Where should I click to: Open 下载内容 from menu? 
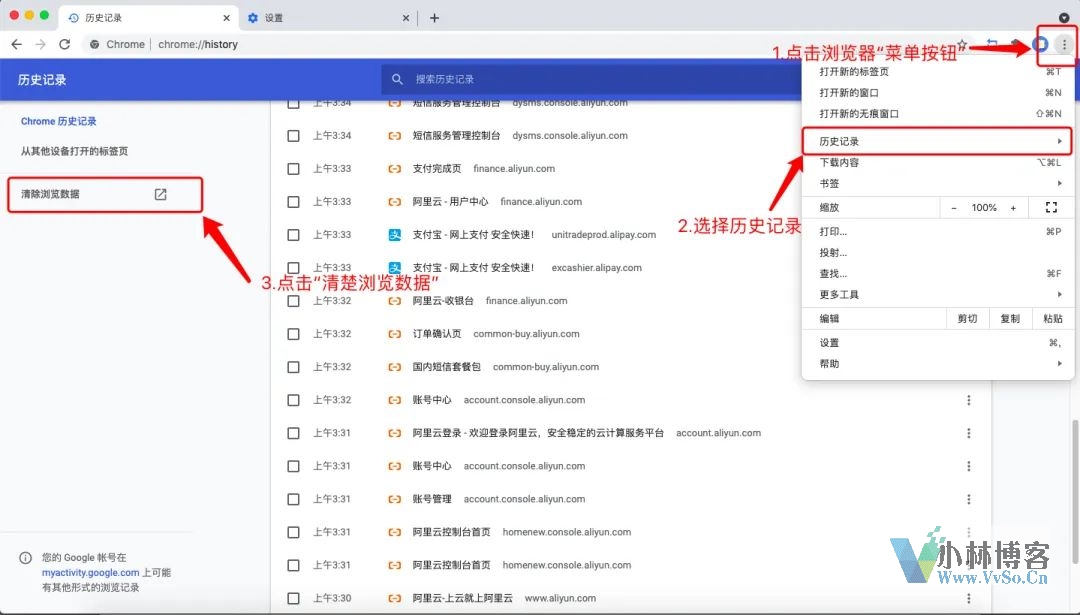tap(938, 163)
